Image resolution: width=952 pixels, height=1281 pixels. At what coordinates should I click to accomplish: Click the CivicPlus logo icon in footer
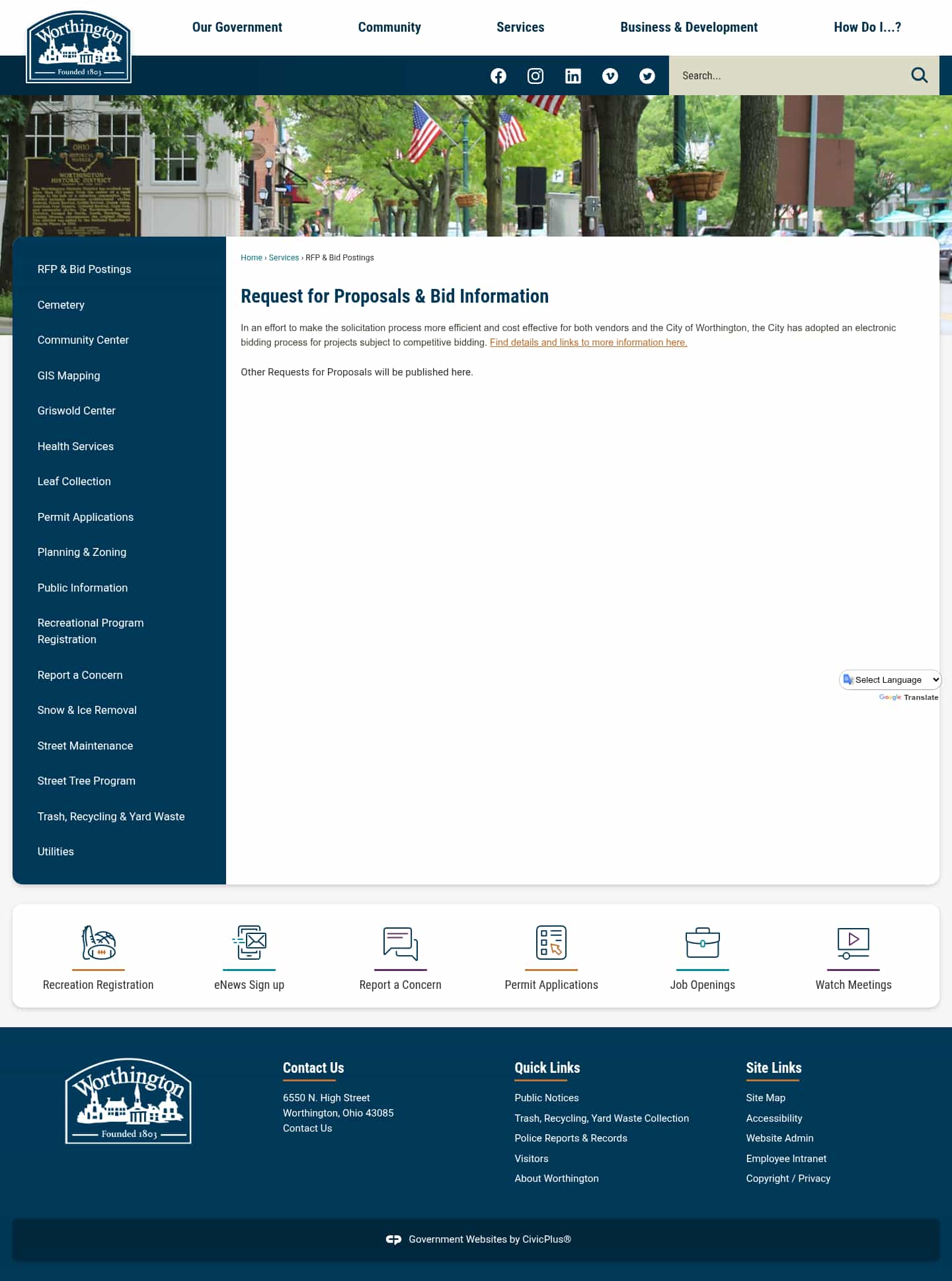point(393,1239)
